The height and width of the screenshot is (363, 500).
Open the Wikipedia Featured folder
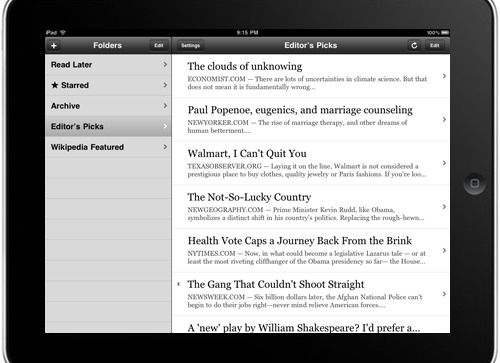pyautogui.click(x=108, y=147)
